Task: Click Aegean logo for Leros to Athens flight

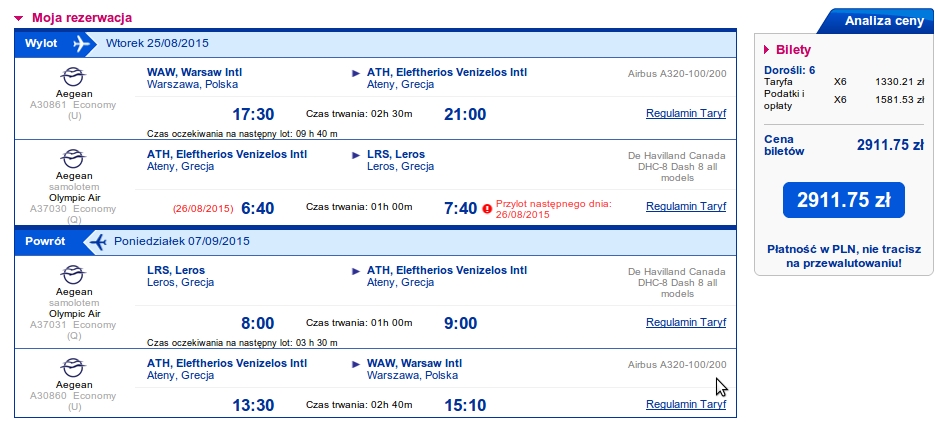Action: [74, 275]
